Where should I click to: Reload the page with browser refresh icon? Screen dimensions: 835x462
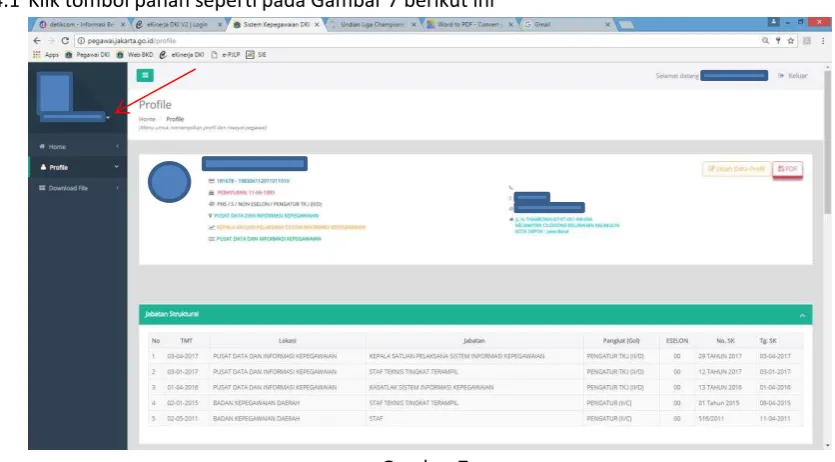tap(65, 40)
